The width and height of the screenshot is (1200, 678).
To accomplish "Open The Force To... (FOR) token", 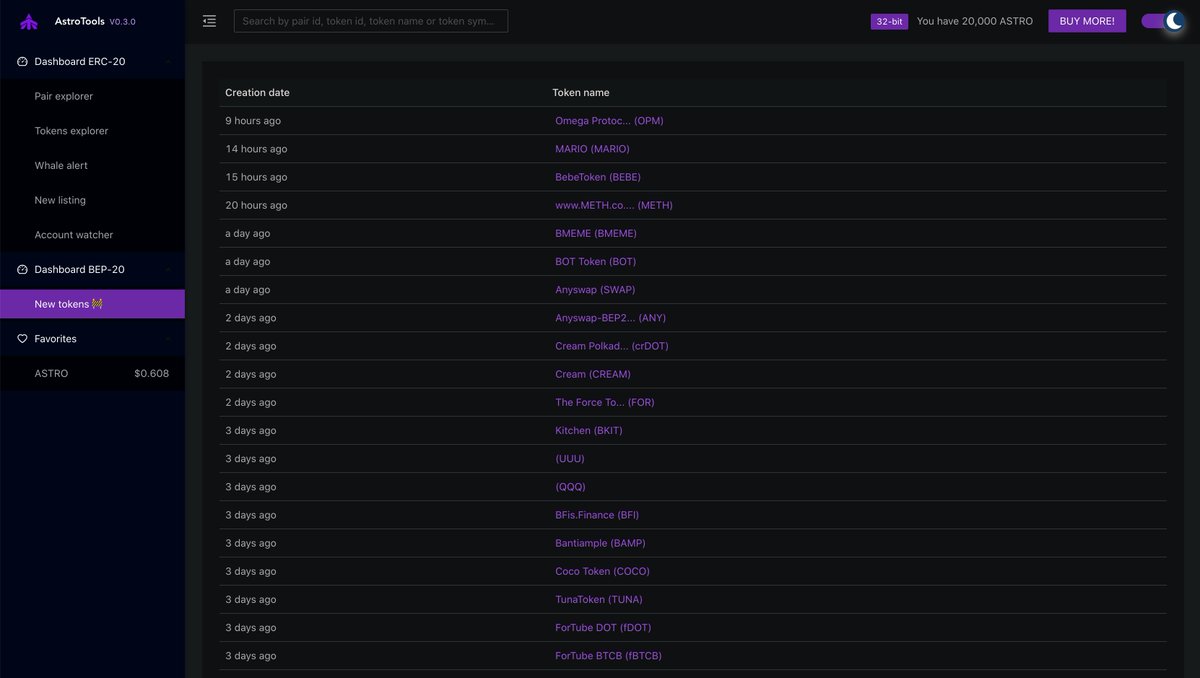I will click(605, 402).
